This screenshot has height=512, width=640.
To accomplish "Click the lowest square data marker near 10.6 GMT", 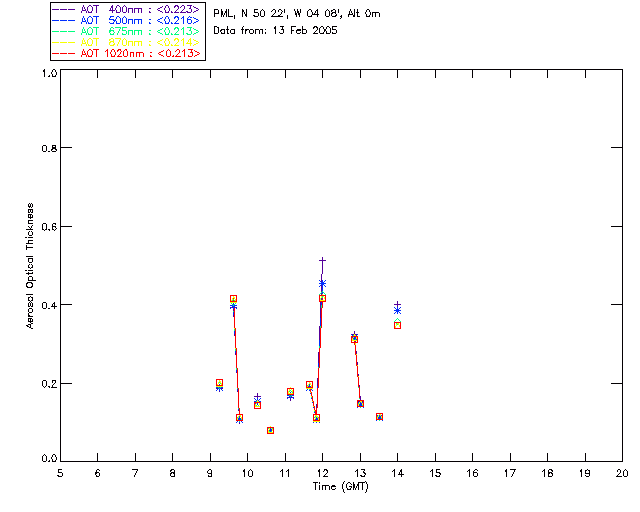I will click(270, 430).
